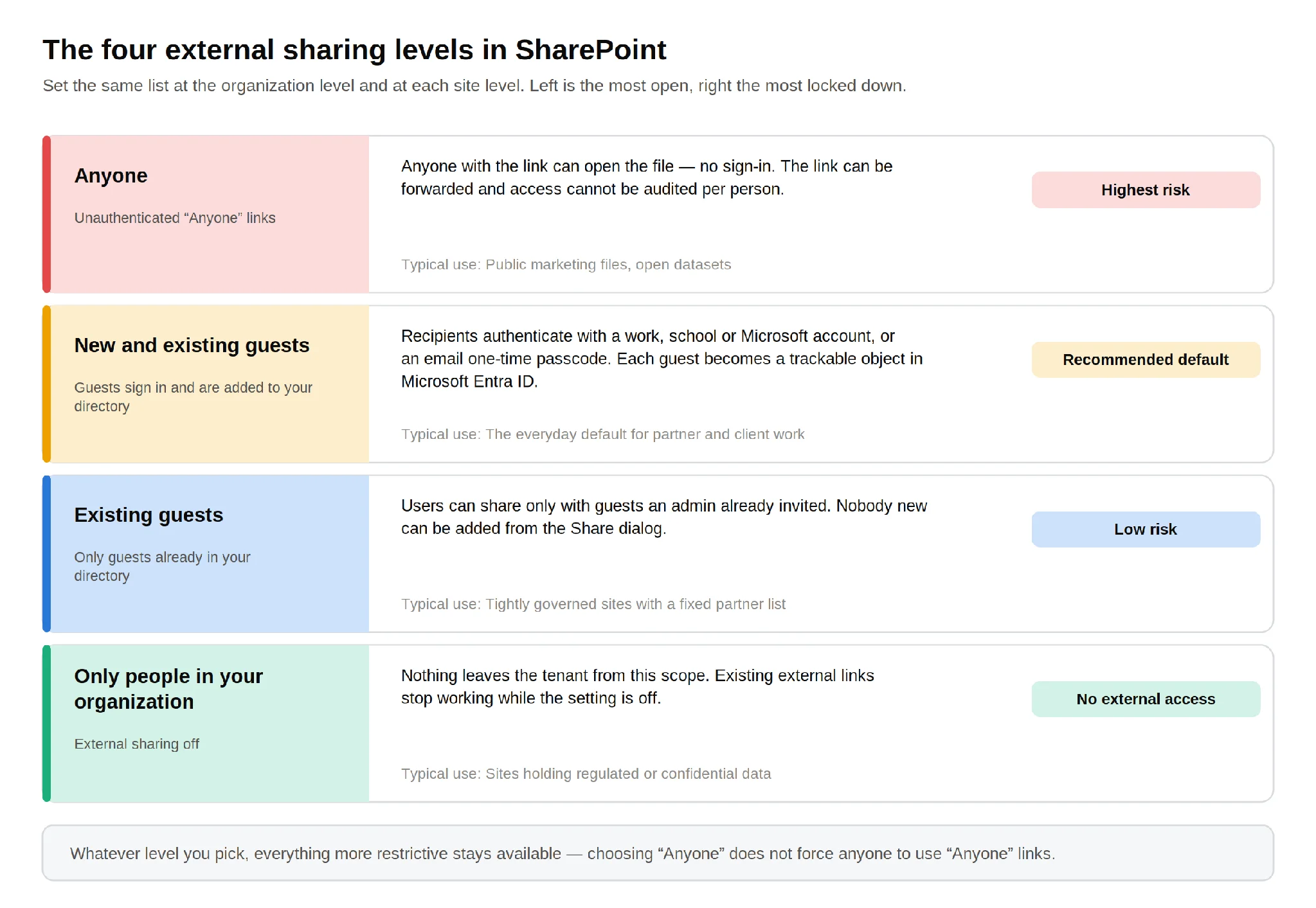1316x908 pixels.
Task: Click the paragraph starting "Recipients authenticate with a work"
Action: tap(662, 359)
